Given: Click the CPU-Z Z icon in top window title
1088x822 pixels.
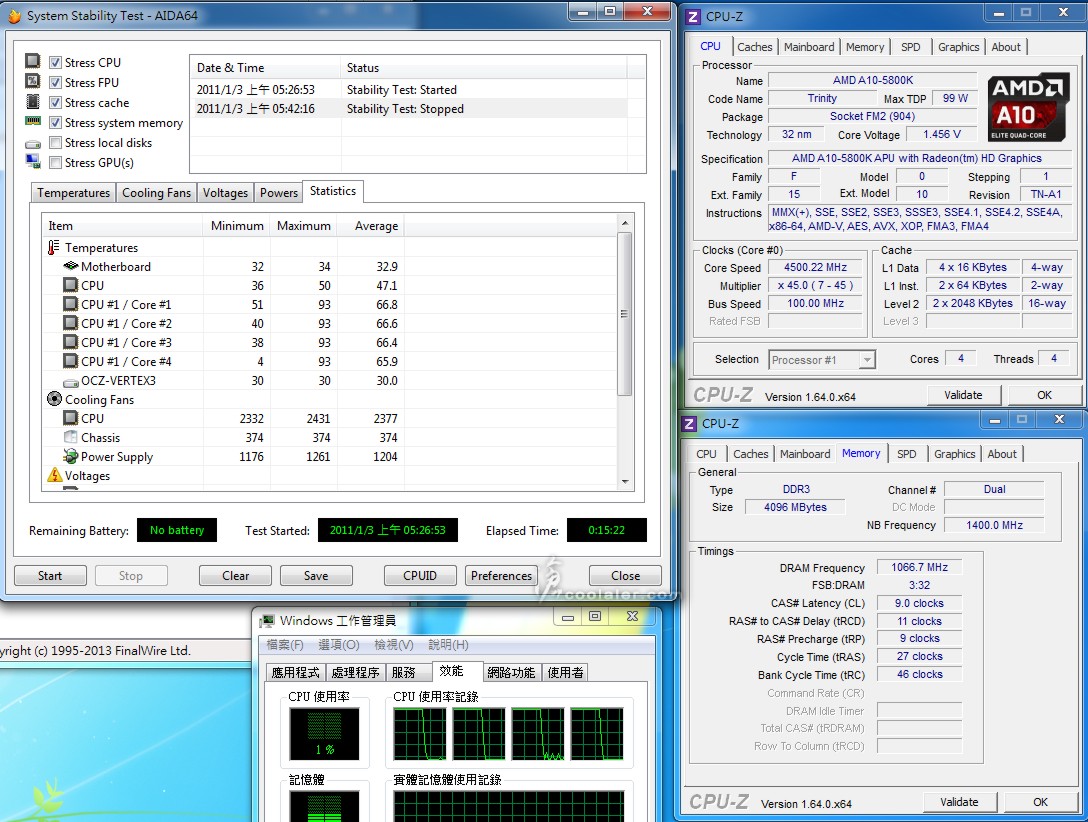Looking at the screenshot, I should coord(692,17).
